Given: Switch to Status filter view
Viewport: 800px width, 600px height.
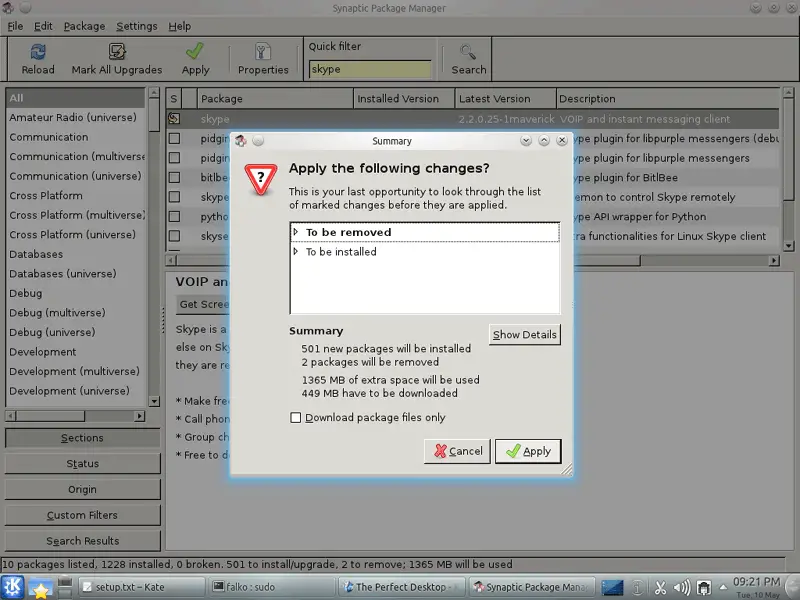Looking at the screenshot, I should (82, 463).
